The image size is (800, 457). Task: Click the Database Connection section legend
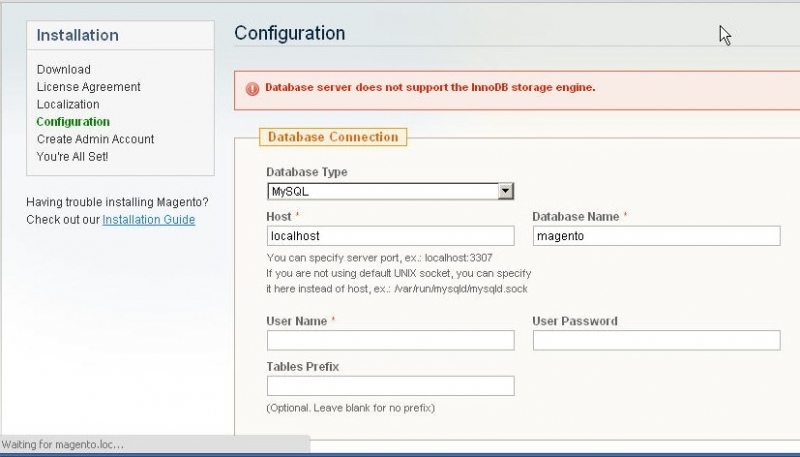click(x=332, y=137)
